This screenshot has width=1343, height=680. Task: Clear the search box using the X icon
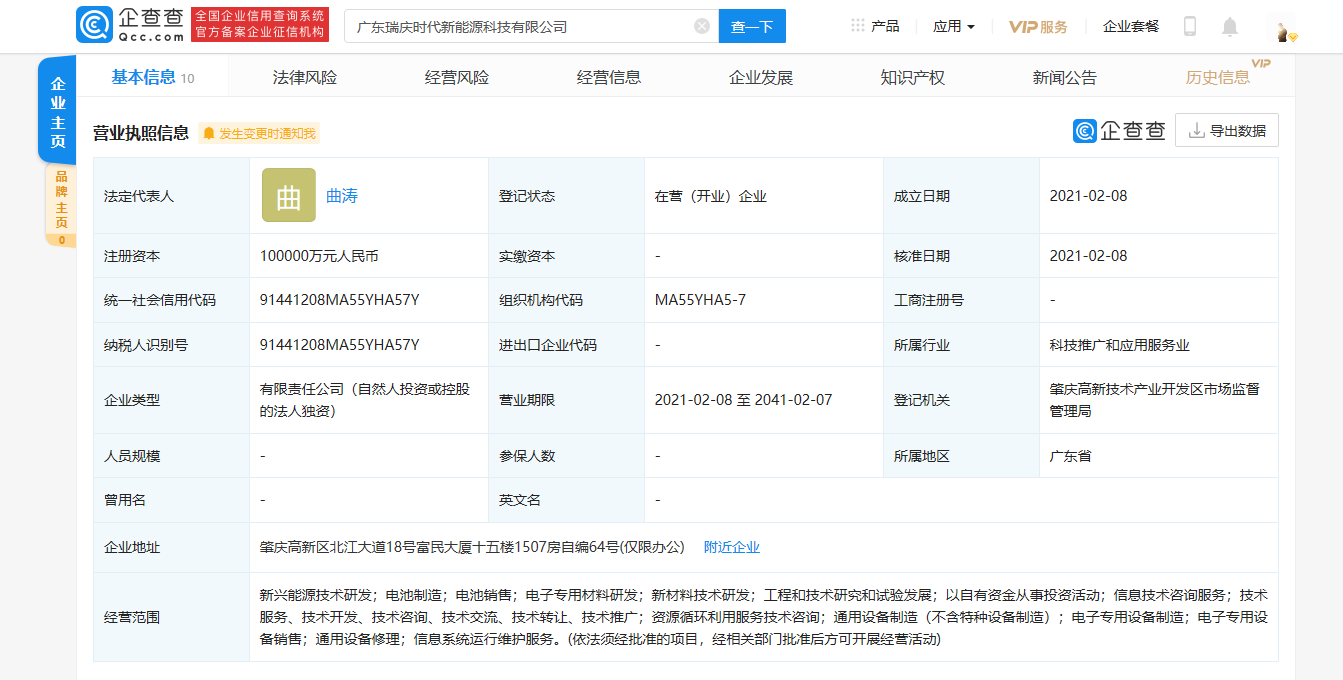tap(700, 26)
